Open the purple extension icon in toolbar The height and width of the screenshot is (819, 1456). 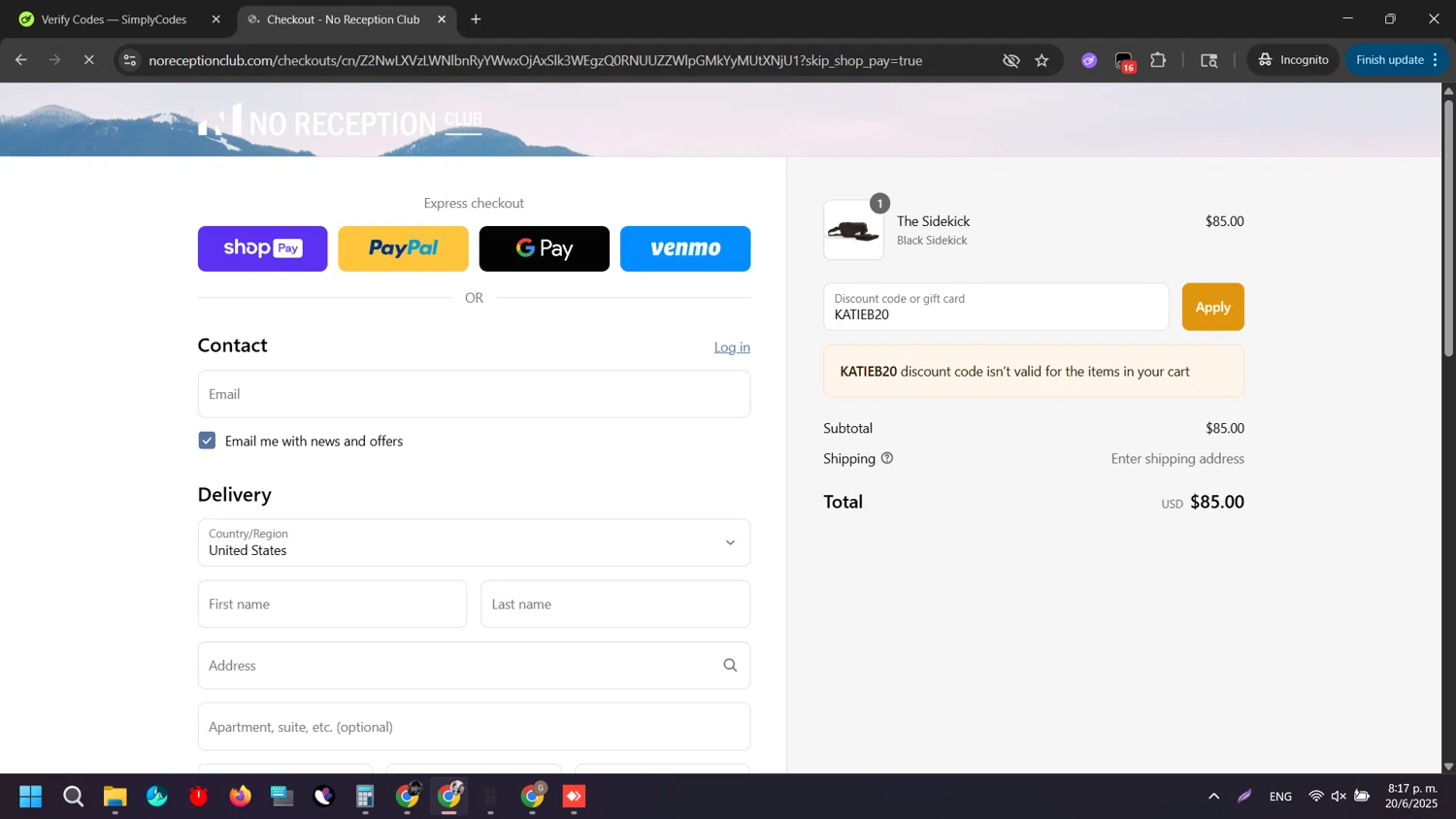click(x=1089, y=60)
